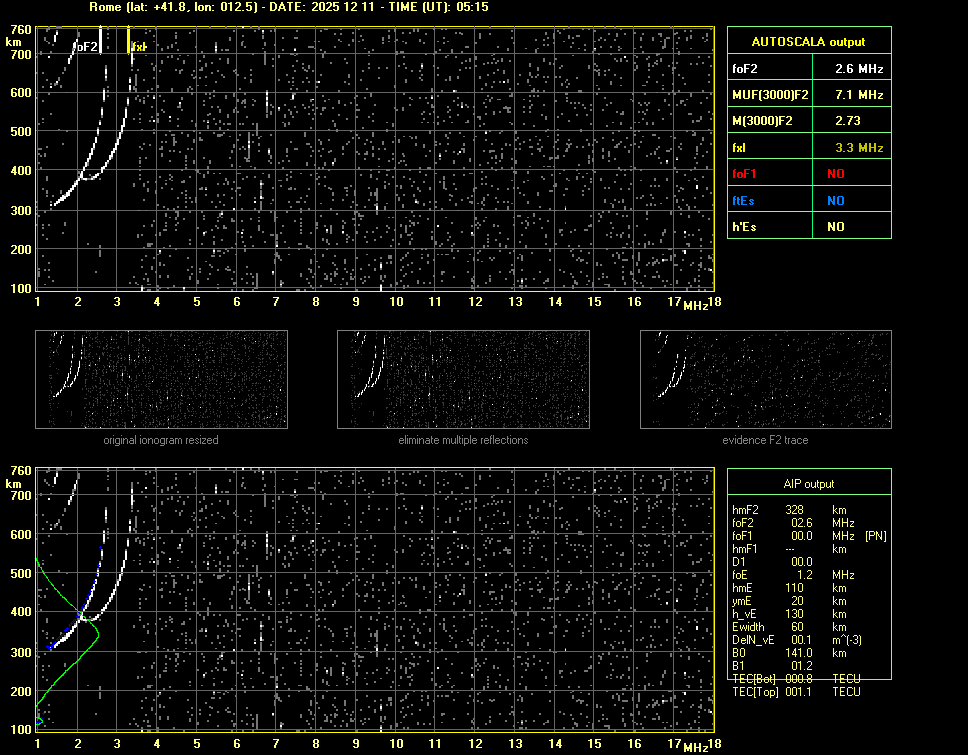Image resolution: width=968 pixels, height=755 pixels.
Task: Click the yellow fxI marker on top ionogram
Action: 137,47
